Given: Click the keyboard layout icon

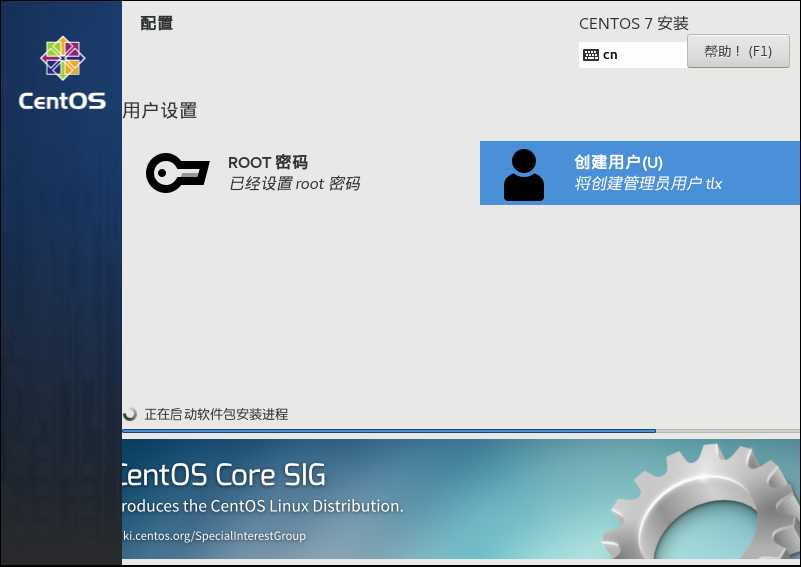Looking at the screenshot, I should tap(591, 55).
